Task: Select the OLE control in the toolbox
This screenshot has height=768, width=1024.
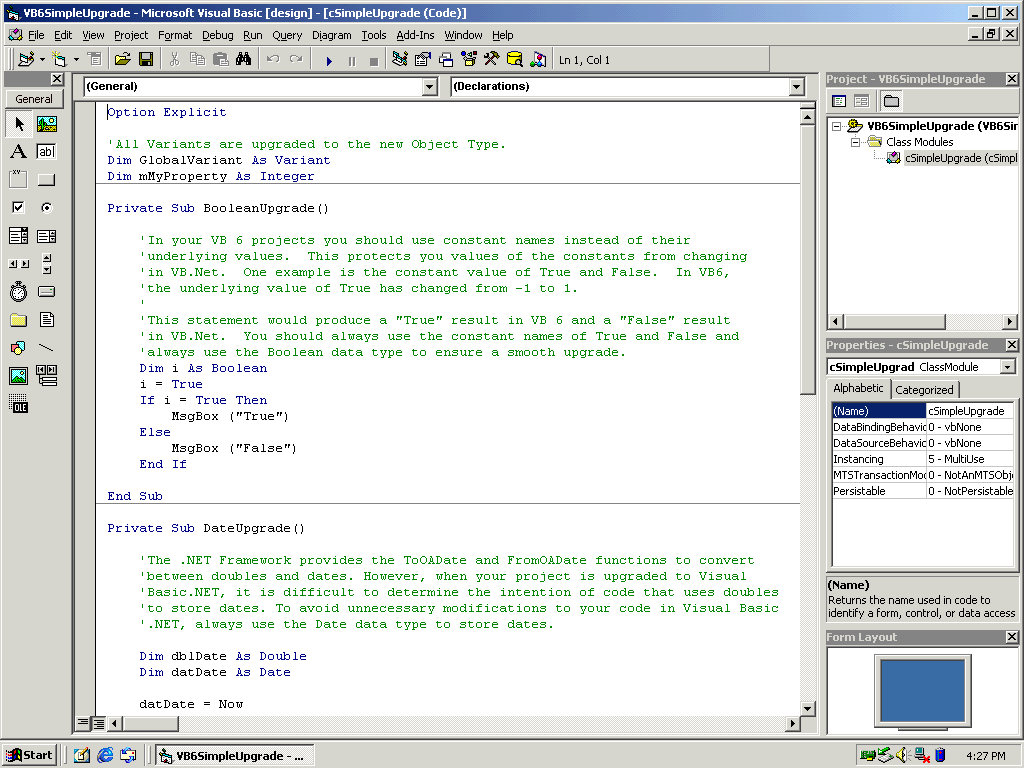Action: 18,404
